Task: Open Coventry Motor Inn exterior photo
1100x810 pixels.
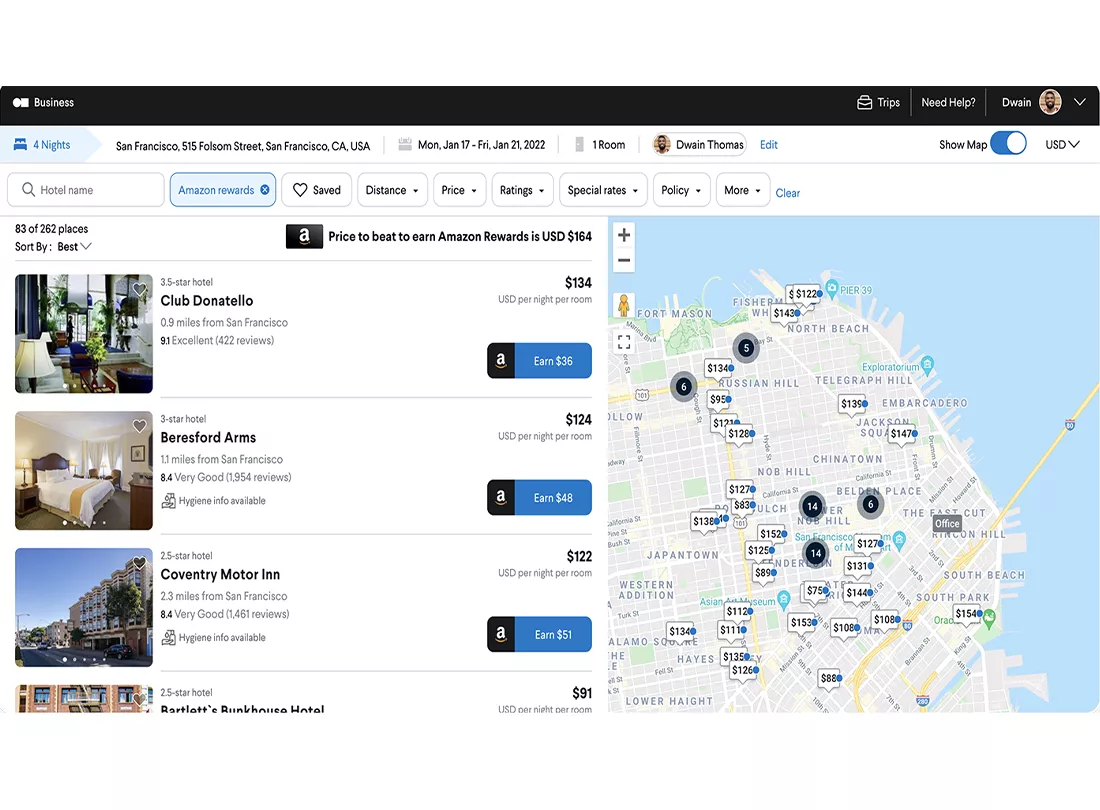Action: (84, 607)
